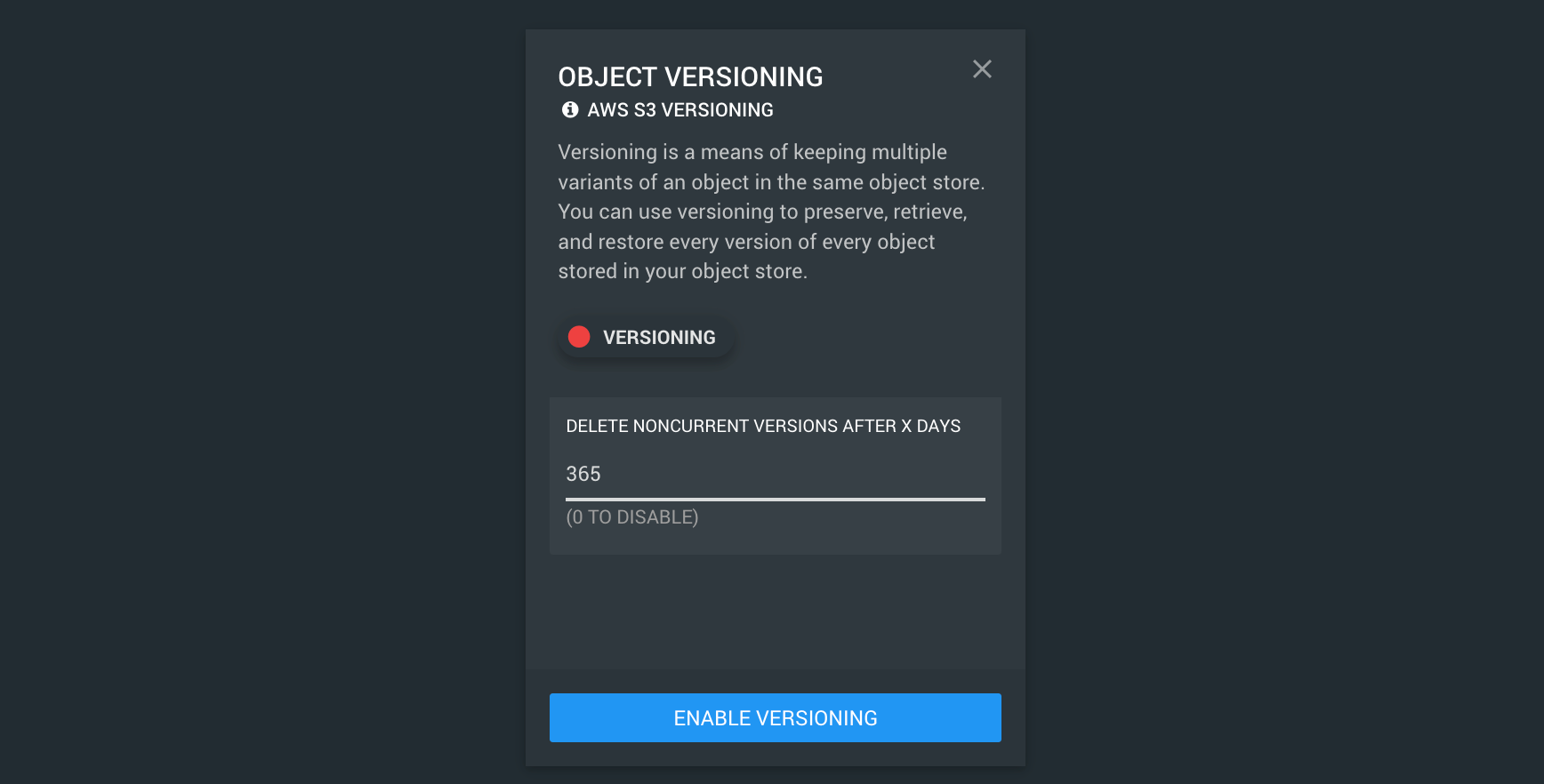Click the underline beneath the 365 value
The height and width of the screenshot is (784, 1544).
pos(776,500)
